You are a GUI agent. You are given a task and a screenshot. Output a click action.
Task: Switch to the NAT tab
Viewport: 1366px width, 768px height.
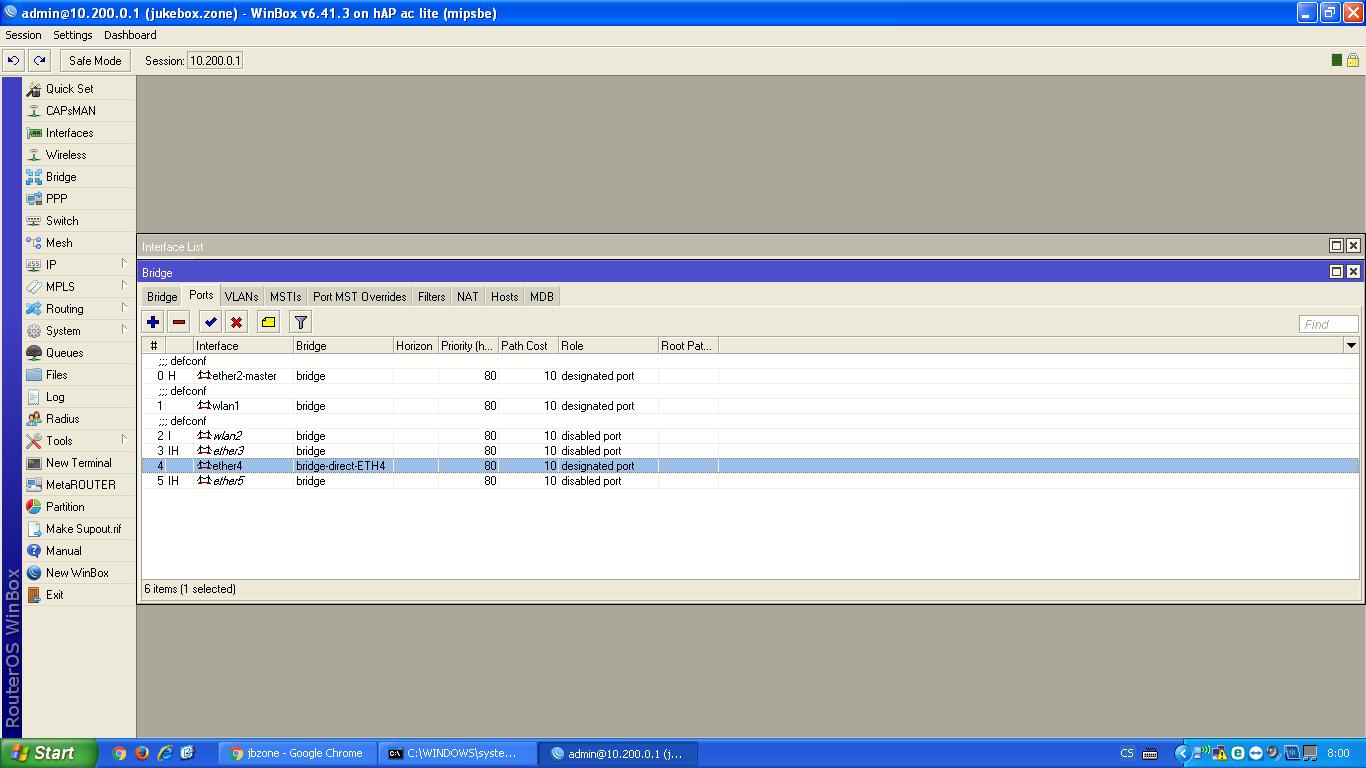click(x=468, y=297)
